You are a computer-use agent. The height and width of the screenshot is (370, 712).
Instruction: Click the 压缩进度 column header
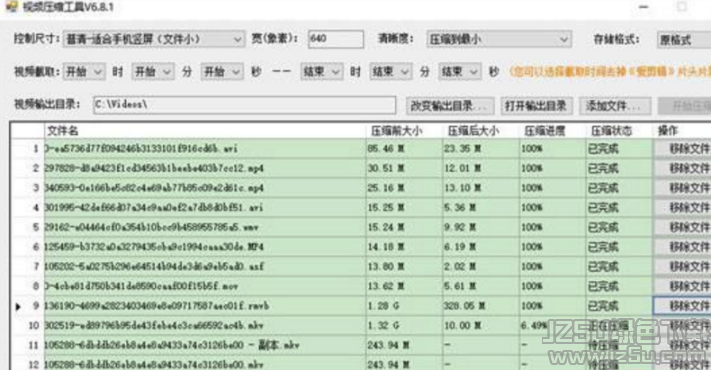(x=553, y=131)
